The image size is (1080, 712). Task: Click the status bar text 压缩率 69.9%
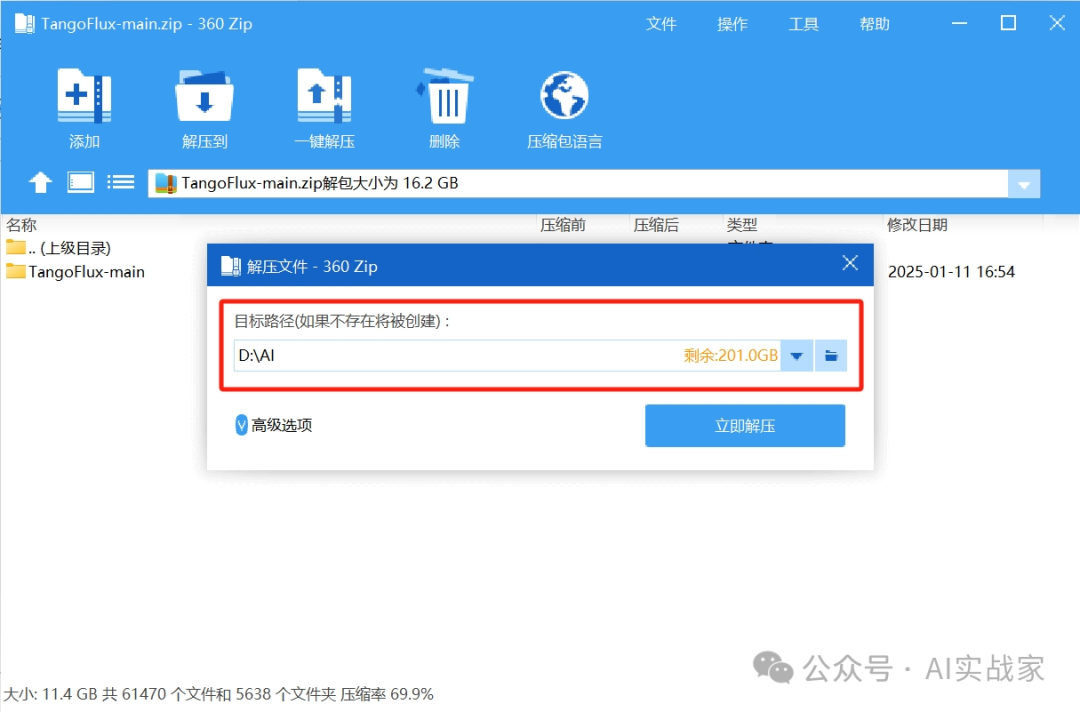pyautogui.click(x=386, y=694)
